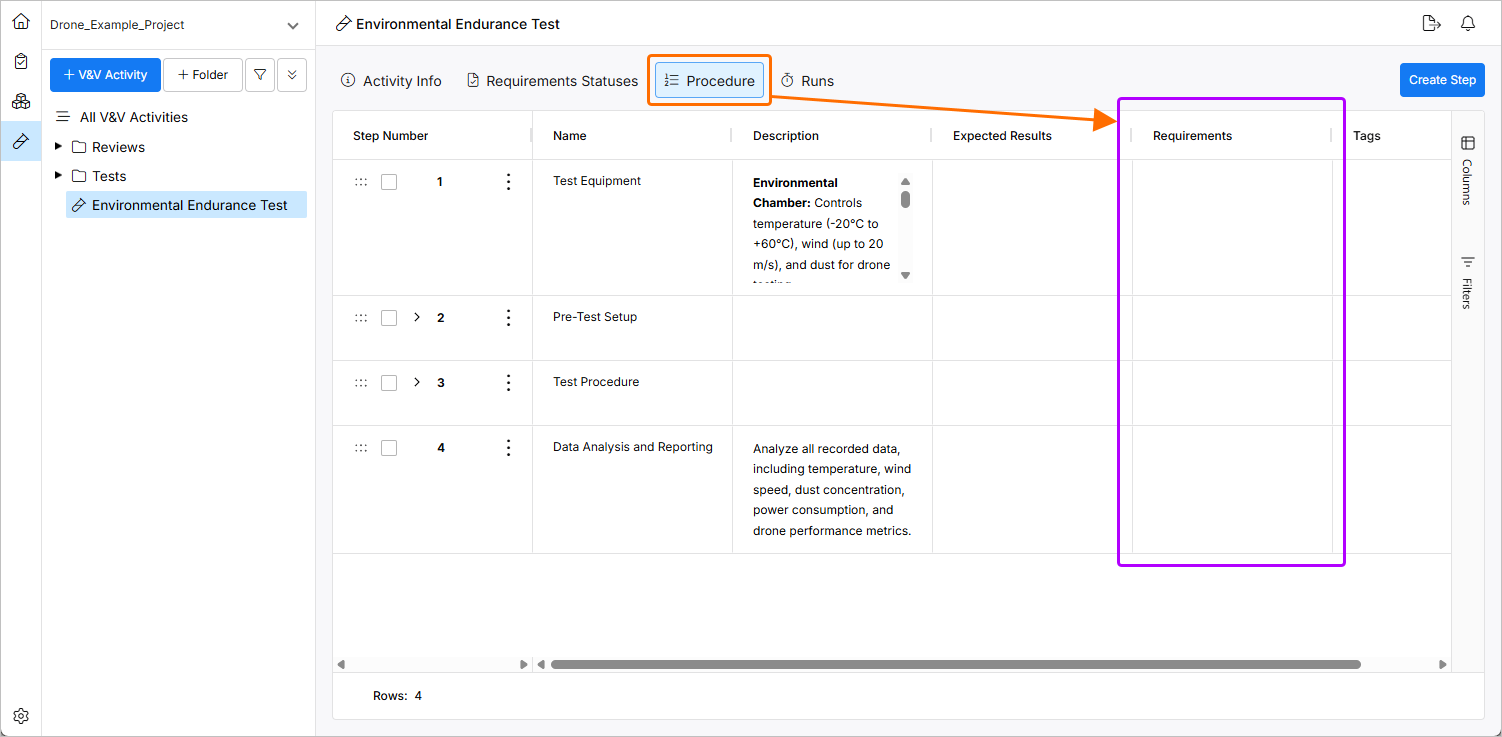1502x737 pixels.
Task: Click the home icon in left sidebar
Action: tap(21, 21)
